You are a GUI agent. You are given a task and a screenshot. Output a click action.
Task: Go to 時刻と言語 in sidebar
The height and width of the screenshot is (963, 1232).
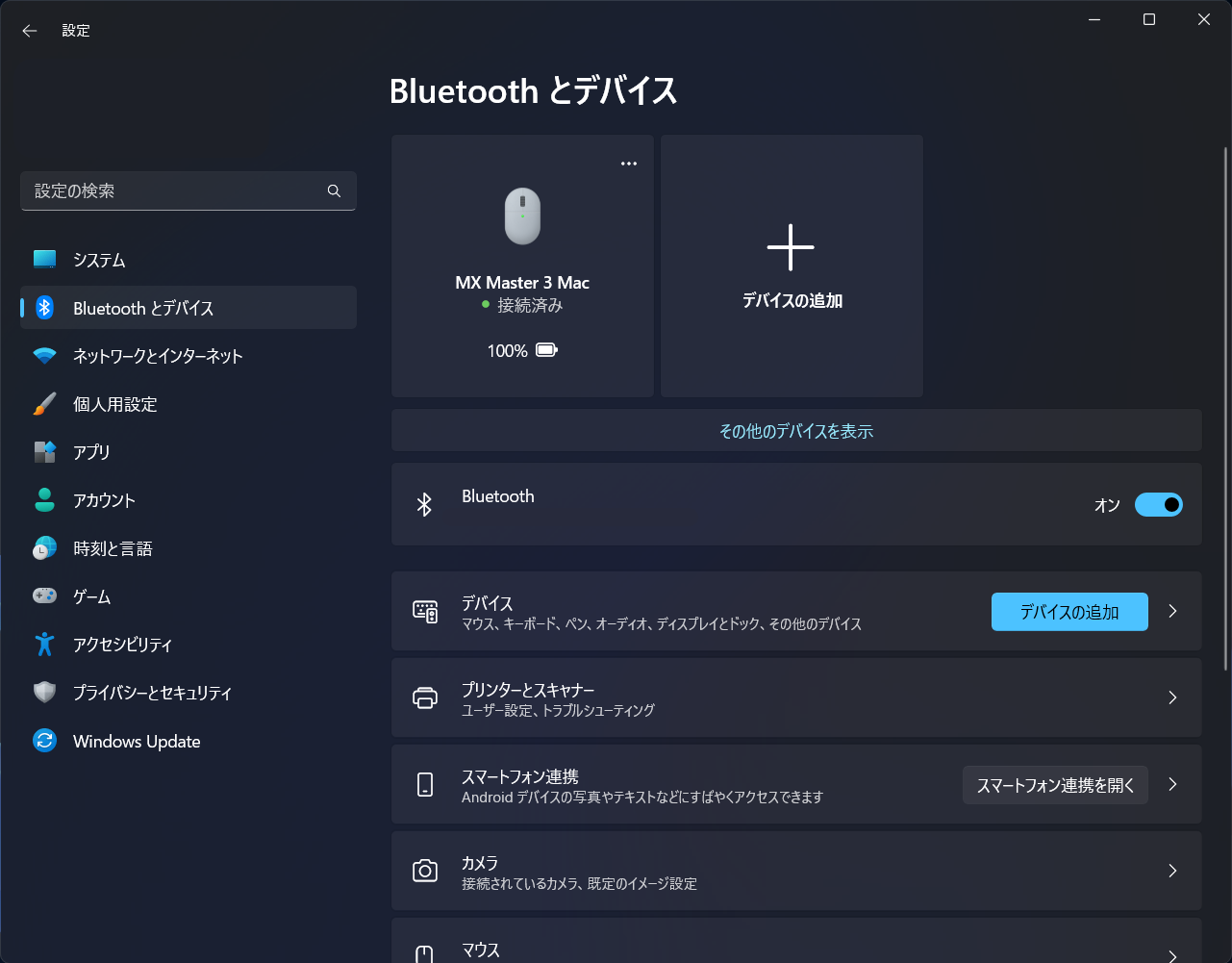click(x=113, y=548)
